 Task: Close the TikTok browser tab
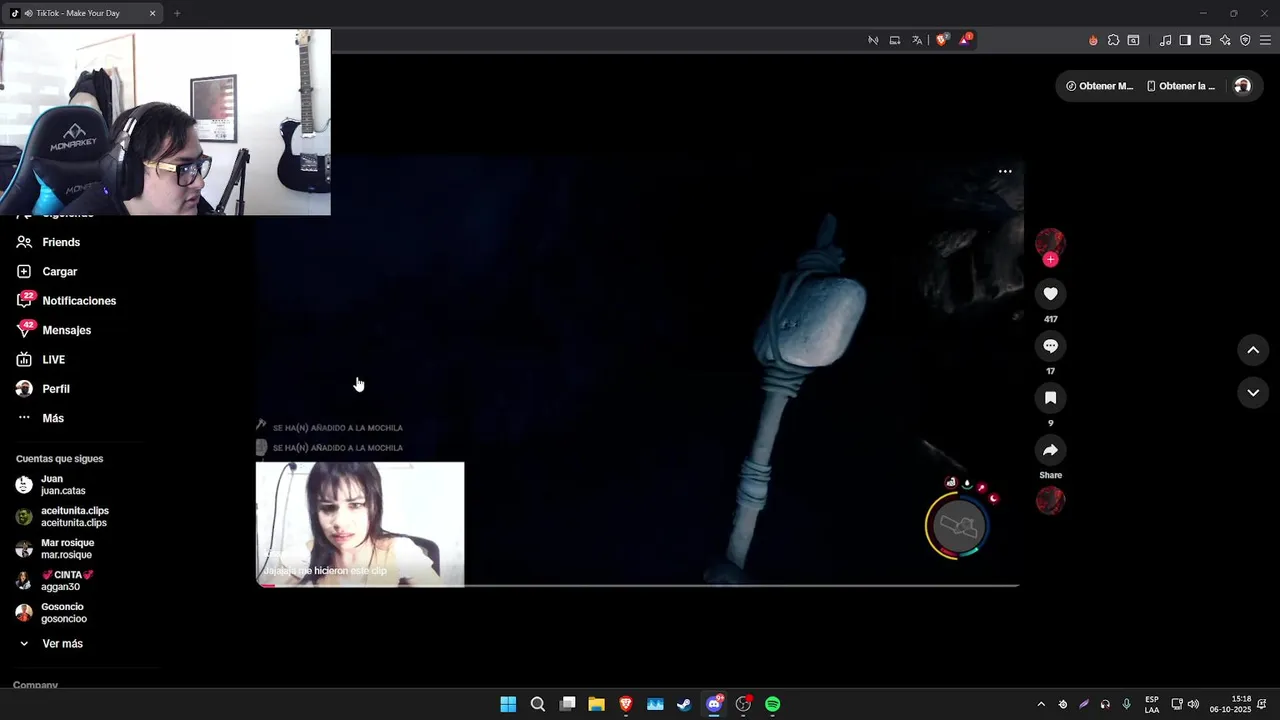coord(152,13)
